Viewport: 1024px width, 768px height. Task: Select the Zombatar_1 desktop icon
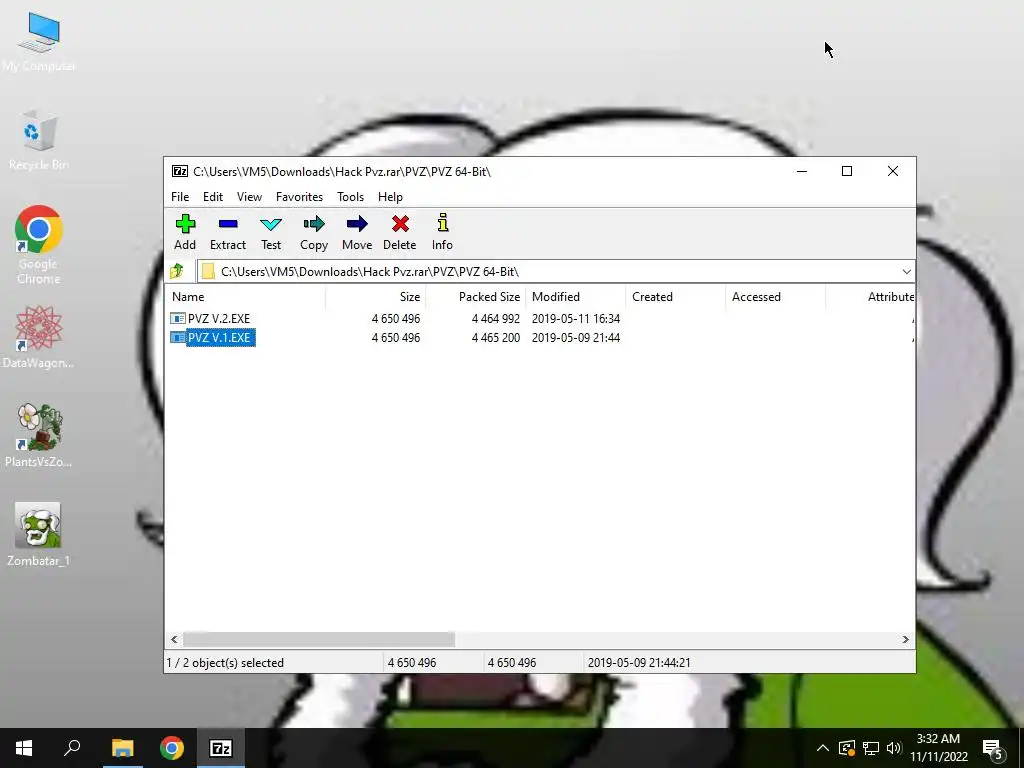39,534
